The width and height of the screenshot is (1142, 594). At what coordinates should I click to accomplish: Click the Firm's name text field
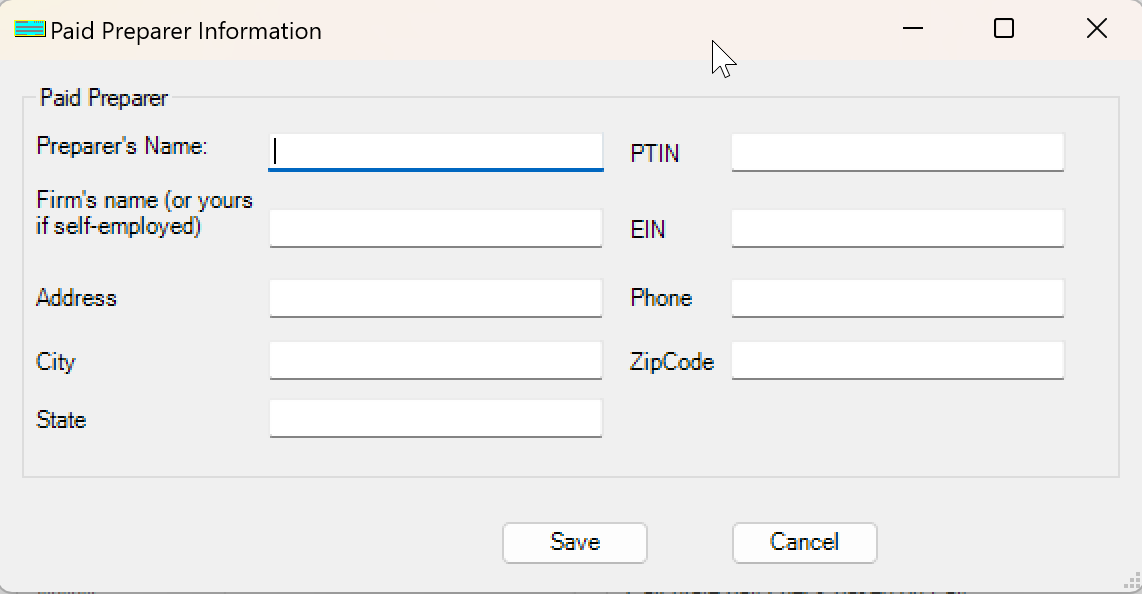point(436,228)
